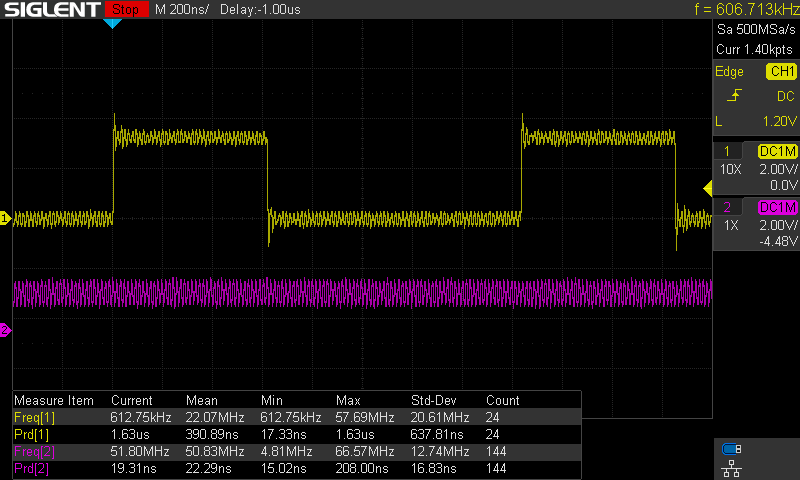
Task: Click the rising edge trigger slope icon
Action: pyautogui.click(x=734, y=95)
